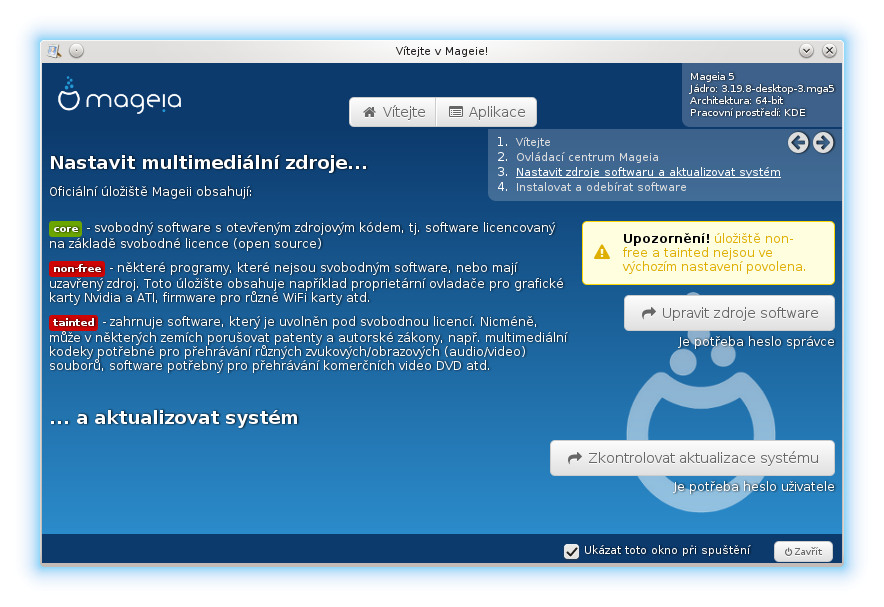Click the Jádro kernel version text
This screenshot has width=884, height=607.
(762, 88)
